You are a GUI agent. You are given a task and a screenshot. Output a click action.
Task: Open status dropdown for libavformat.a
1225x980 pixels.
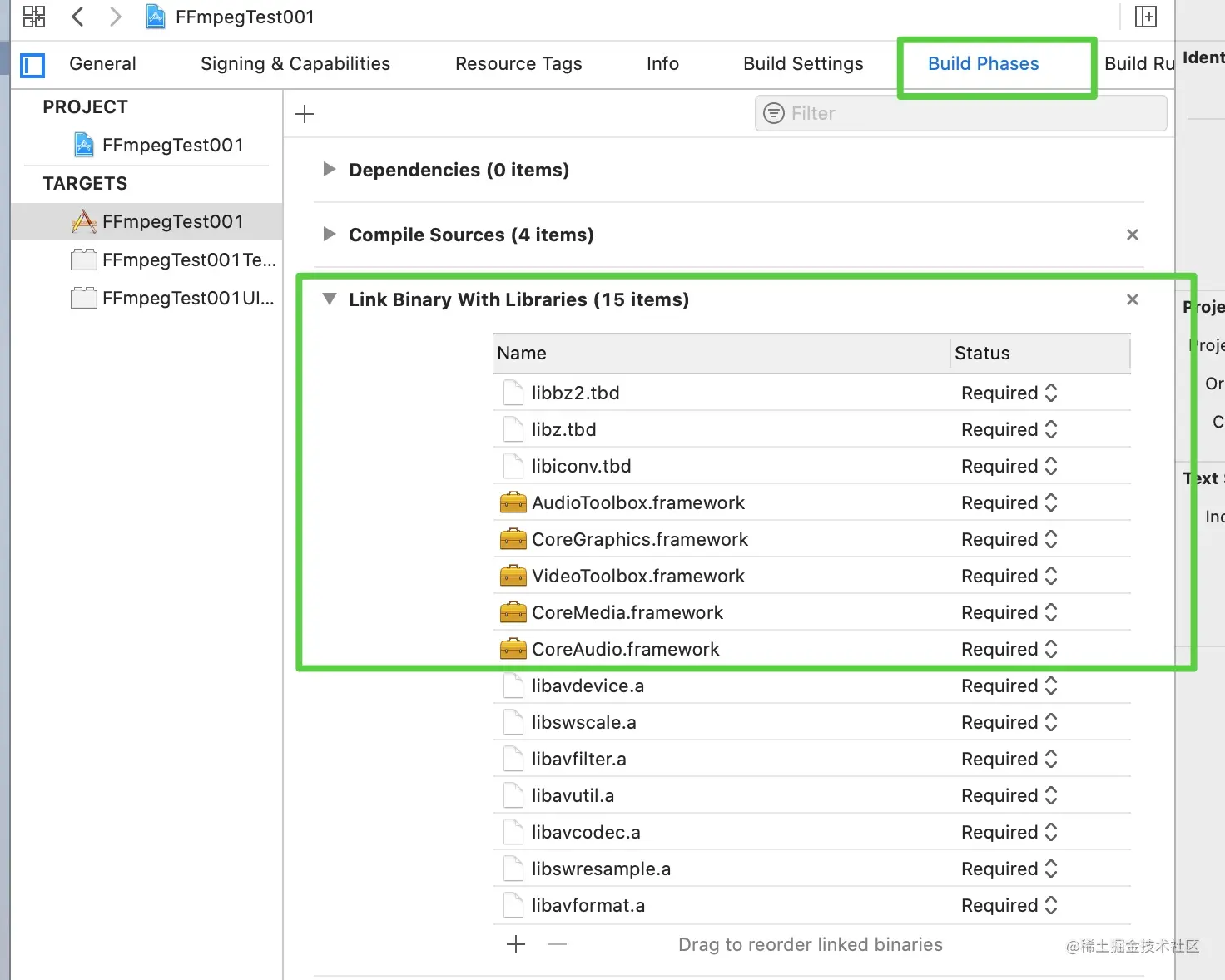click(x=1009, y=905)
